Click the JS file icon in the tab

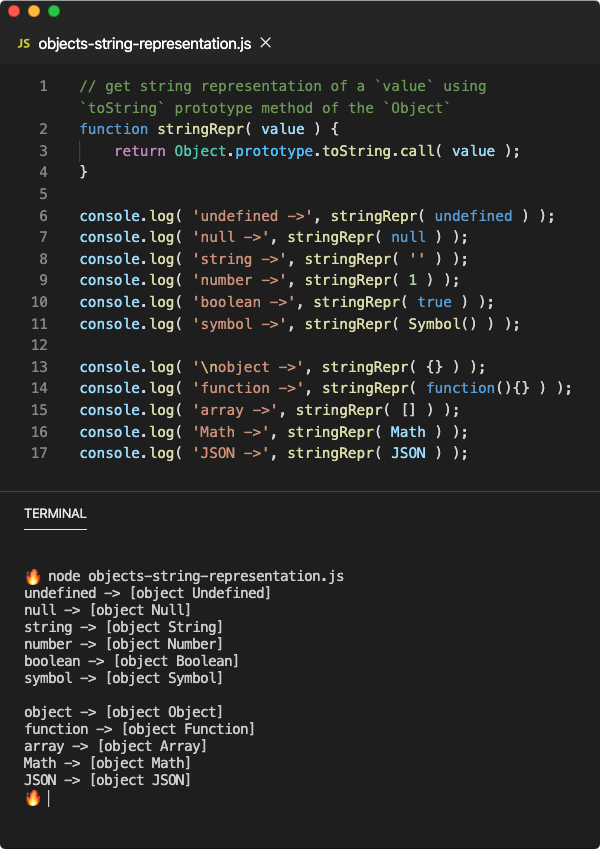tap(24, 44)
